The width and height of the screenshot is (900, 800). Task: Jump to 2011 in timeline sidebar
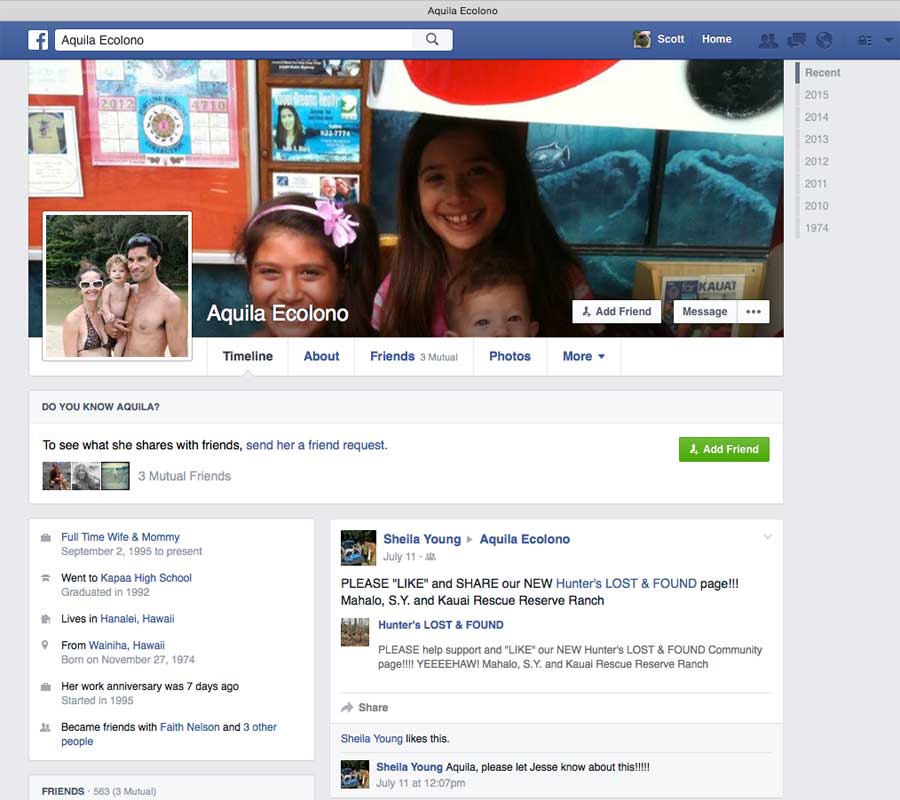[x=816, y=184]
